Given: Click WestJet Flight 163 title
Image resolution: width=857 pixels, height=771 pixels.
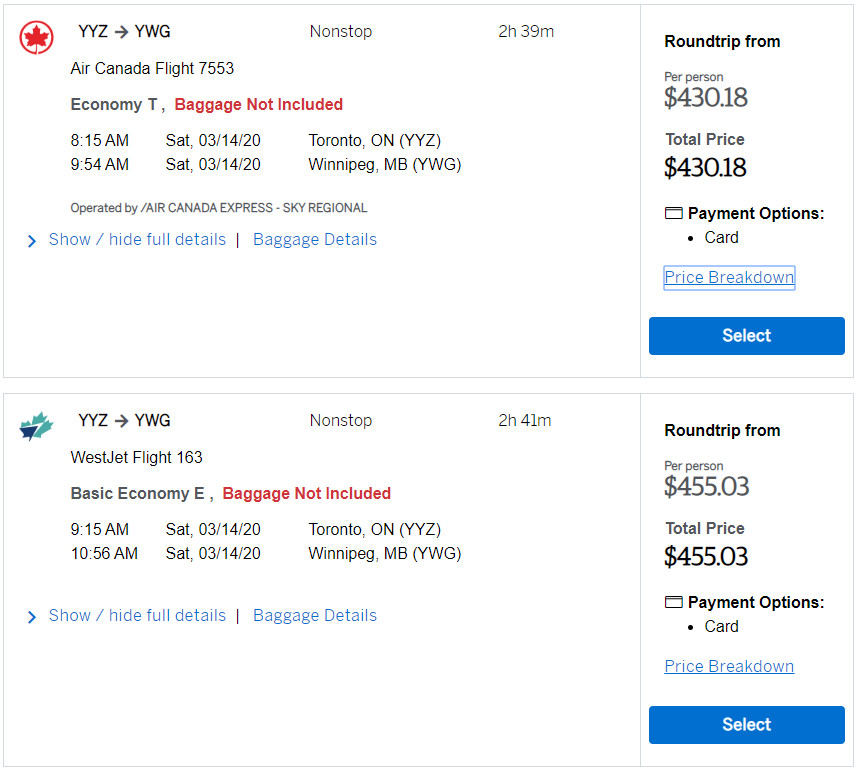Looking at the screenshot, I should [136, 458].
